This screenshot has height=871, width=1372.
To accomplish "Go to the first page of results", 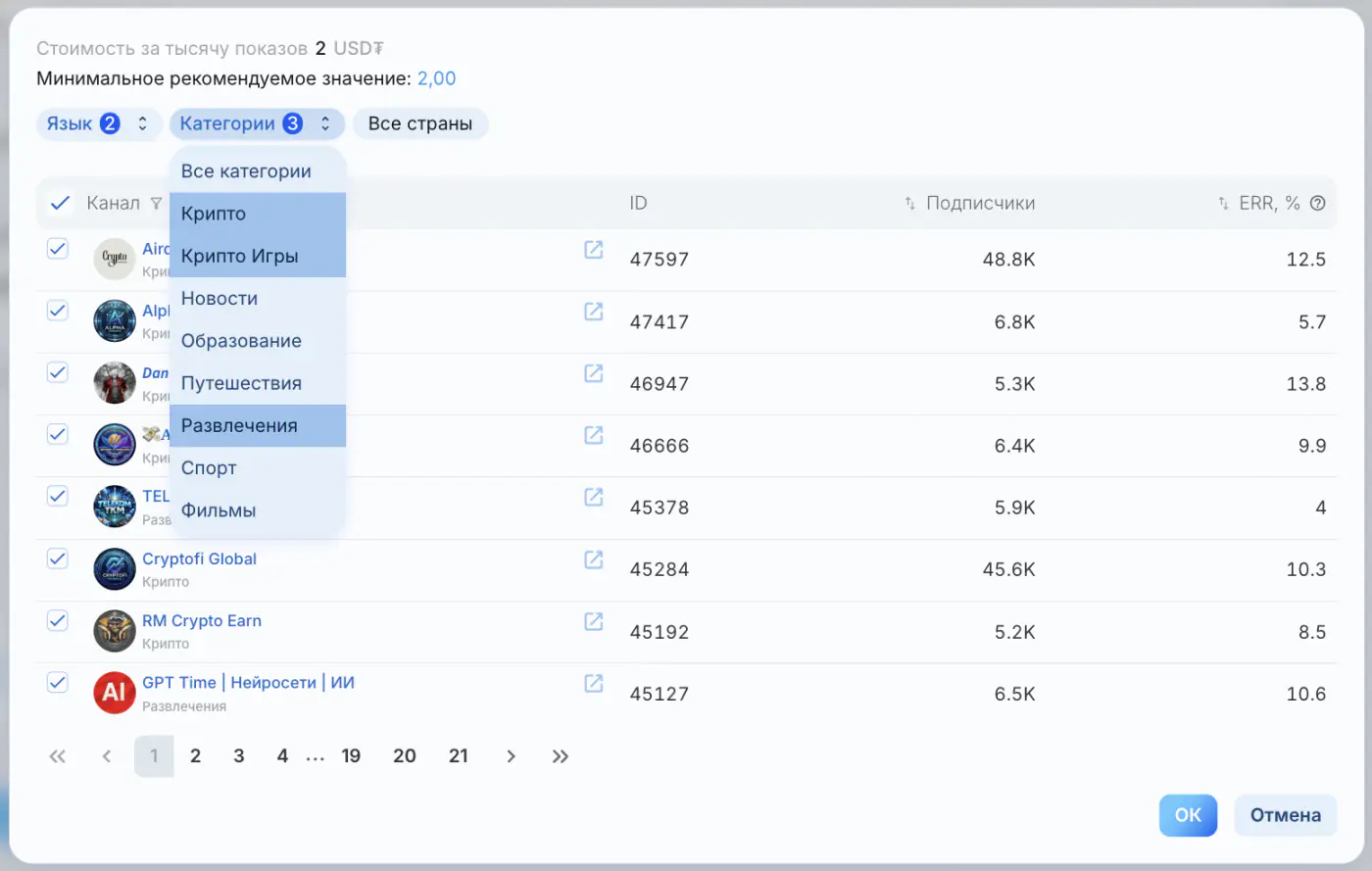I will (x=58, y=756).
